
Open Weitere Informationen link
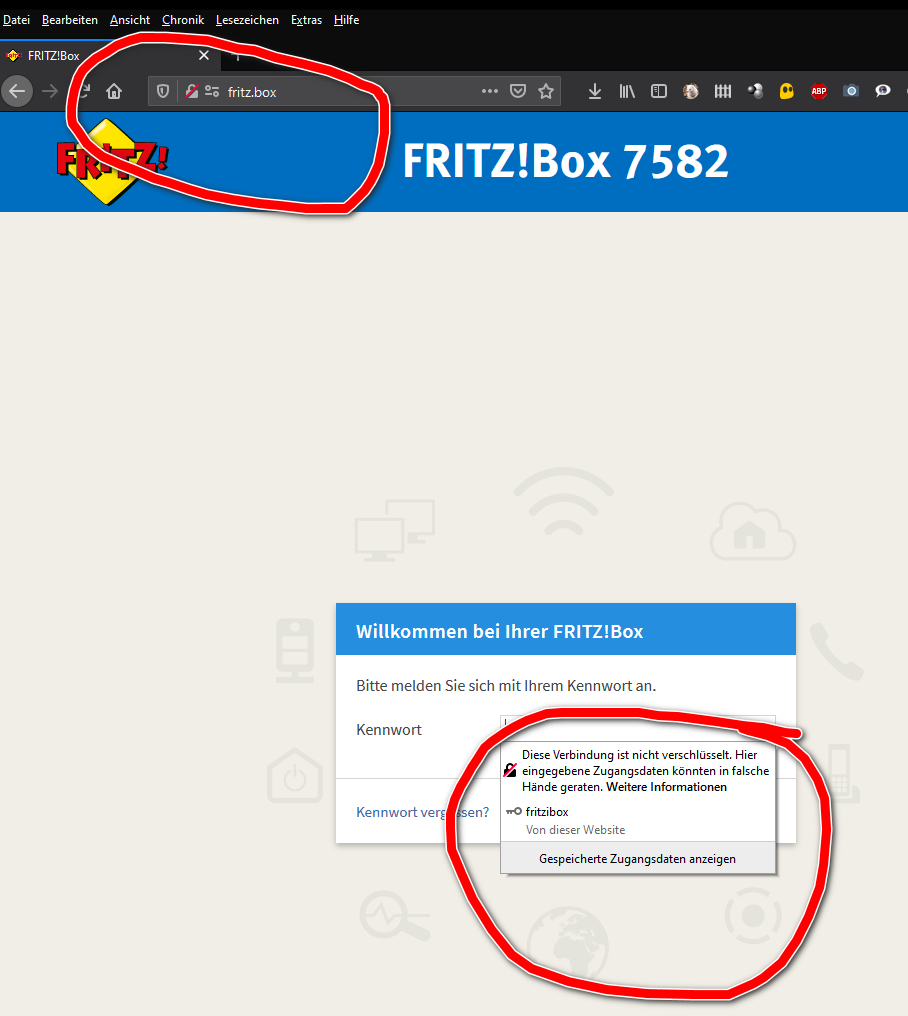coord(666,787)
